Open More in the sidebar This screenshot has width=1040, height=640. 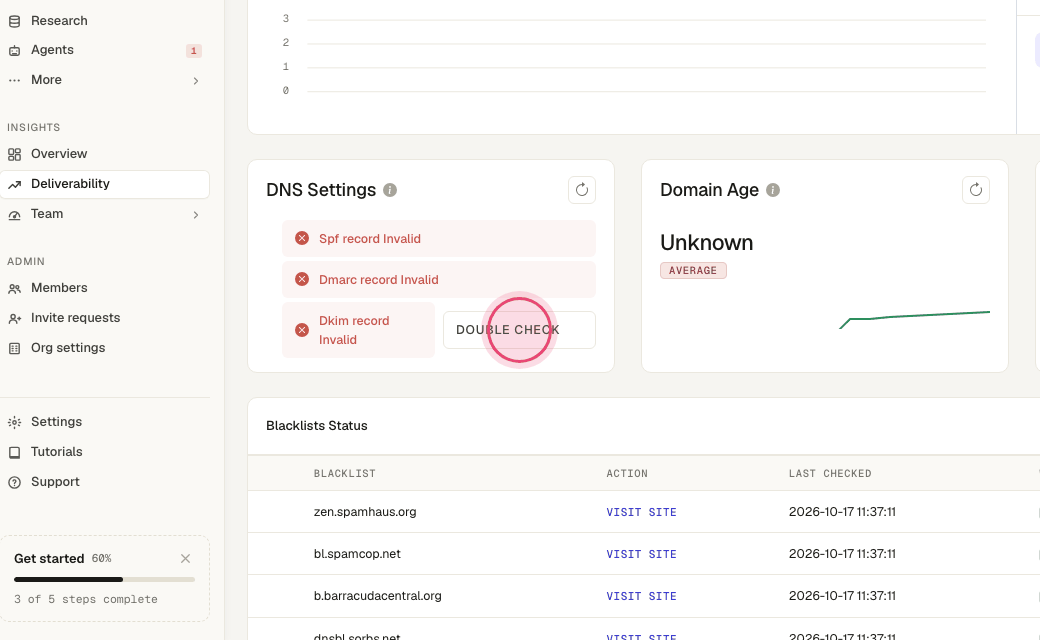[x=46, y=80]
